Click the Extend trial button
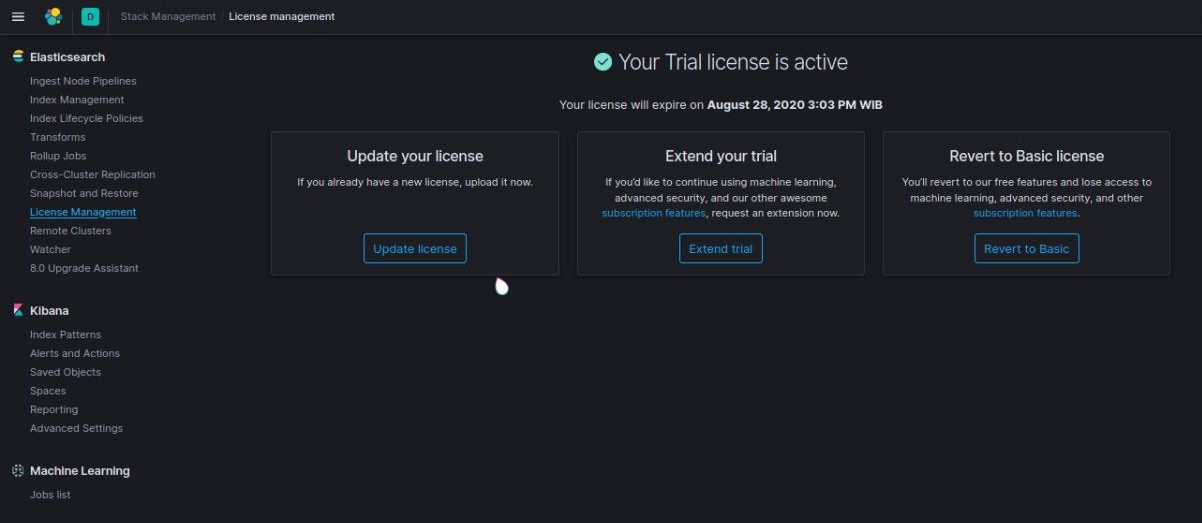Screen dimensions: 1202x523 (x=721, y=249)
